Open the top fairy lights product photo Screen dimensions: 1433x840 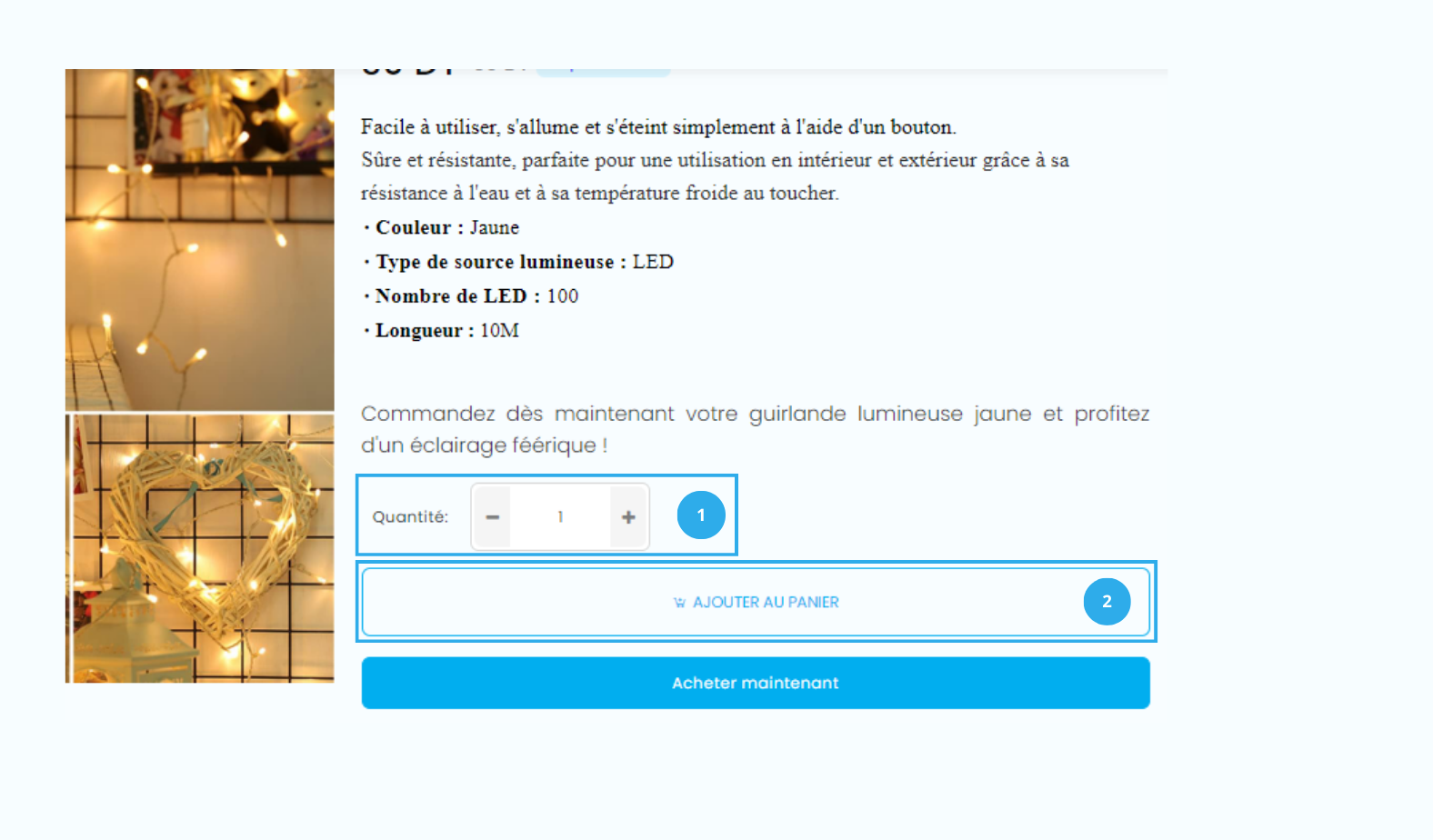[200, 240]
